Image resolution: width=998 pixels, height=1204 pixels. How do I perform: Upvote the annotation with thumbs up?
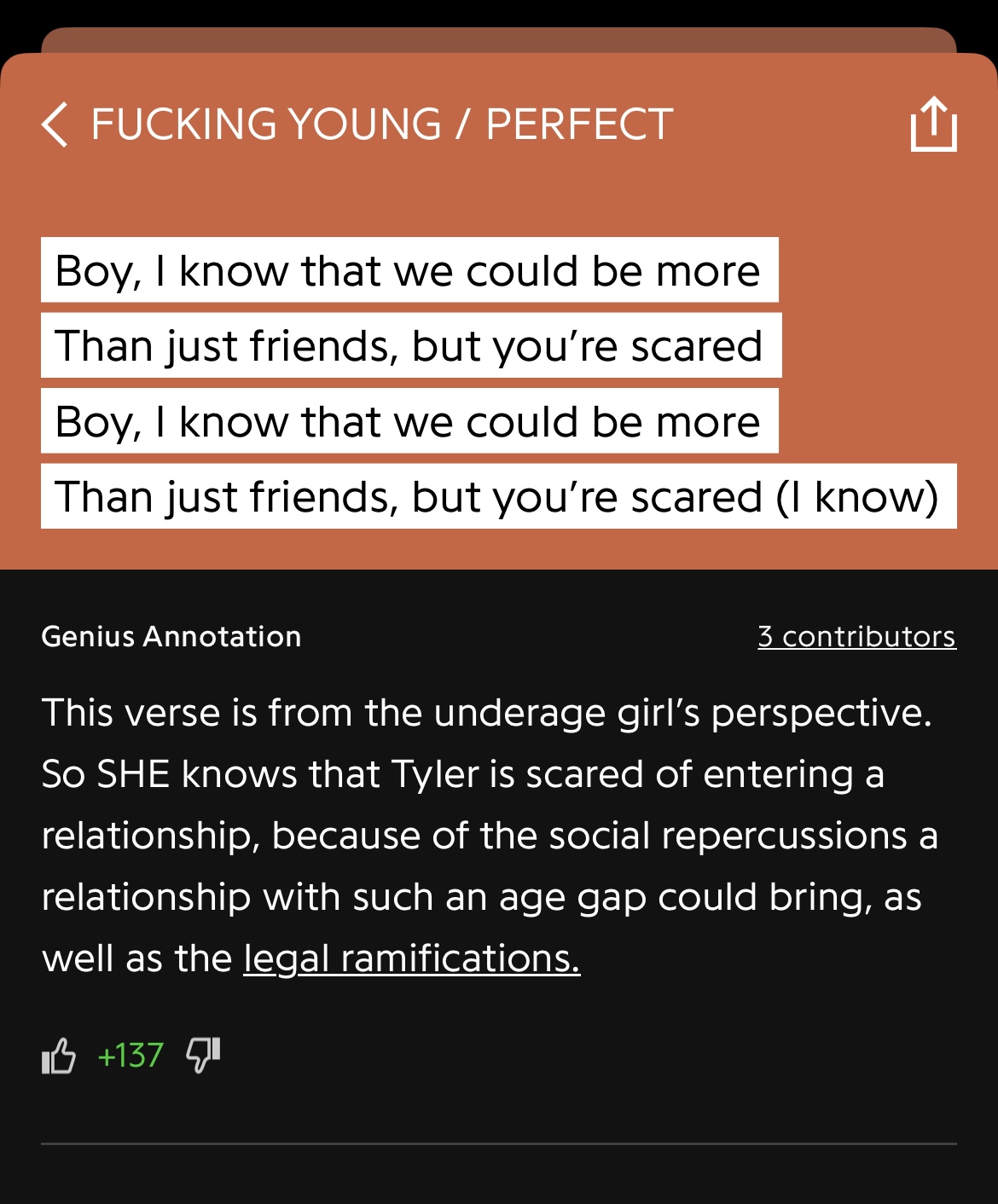(59, 1056)
